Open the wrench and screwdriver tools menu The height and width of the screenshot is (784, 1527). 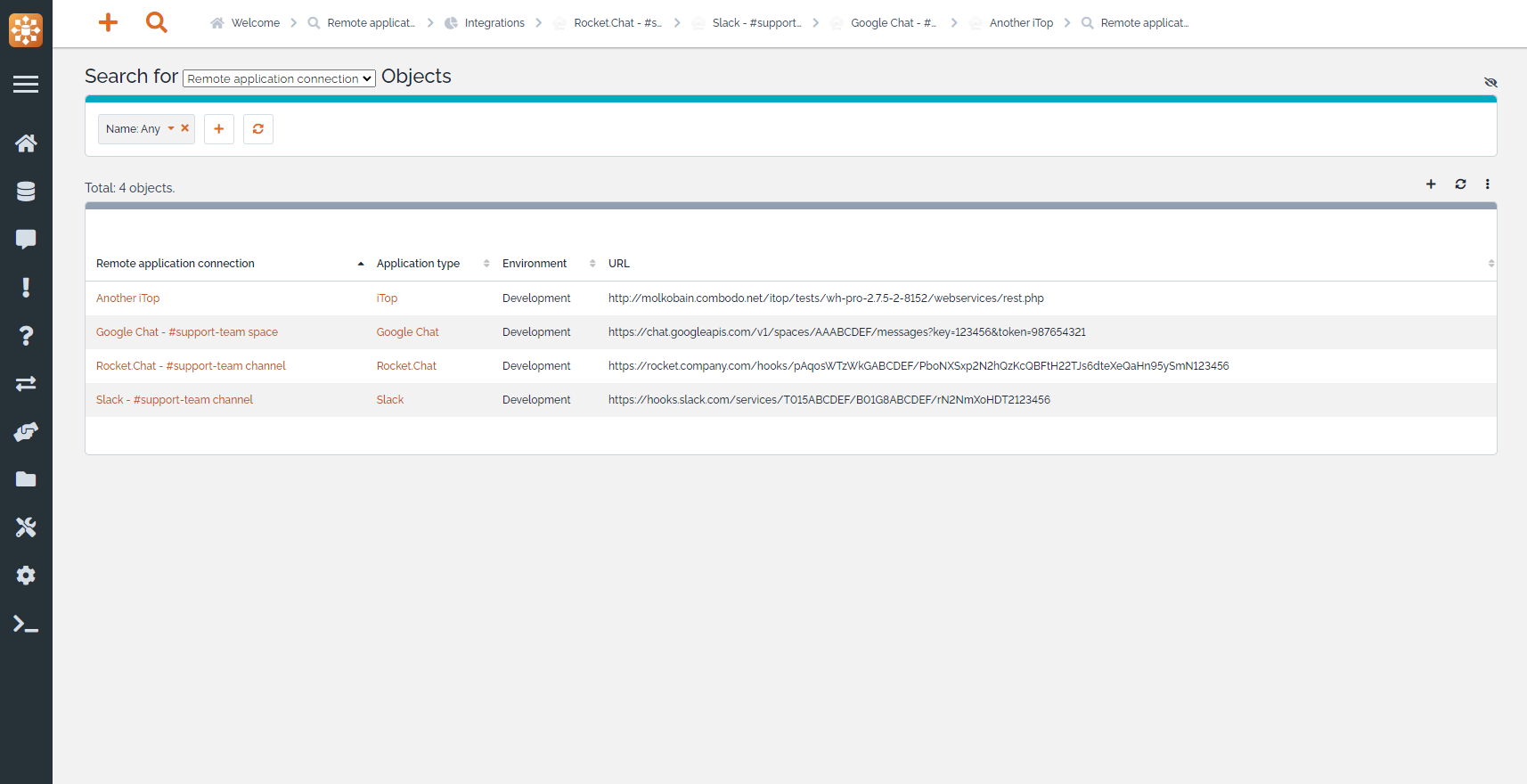pyautogui.click(x=26, y=527)
